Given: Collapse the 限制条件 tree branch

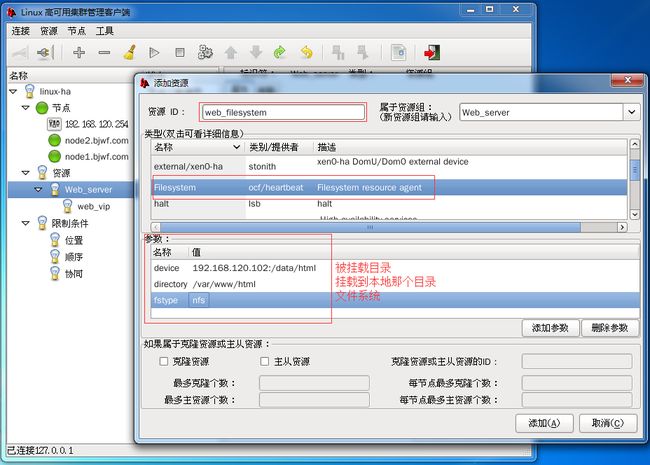Looking at the screenshot, I should coord(26,223).
